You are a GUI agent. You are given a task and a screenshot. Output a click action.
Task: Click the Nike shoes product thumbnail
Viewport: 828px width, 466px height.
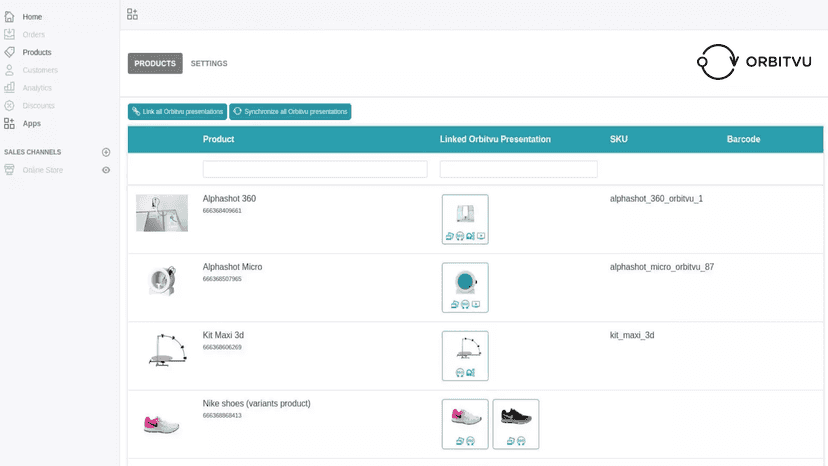[162, 424]
